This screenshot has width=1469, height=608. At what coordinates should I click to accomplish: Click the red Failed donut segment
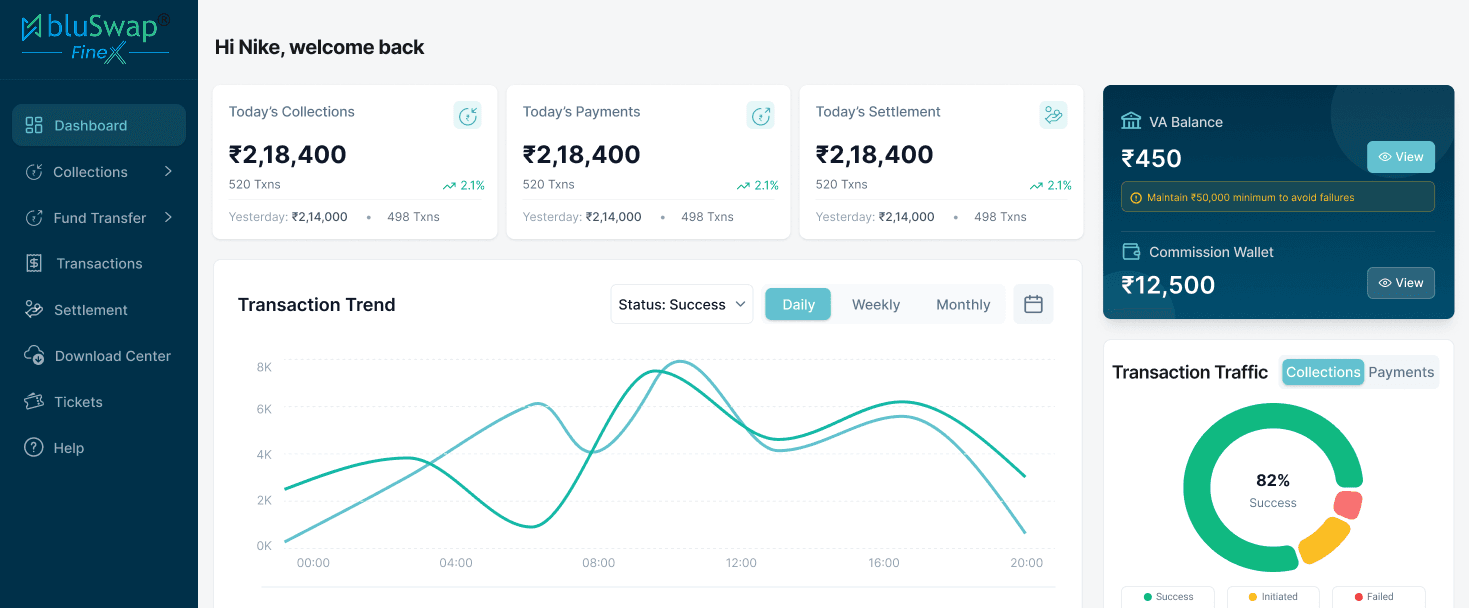(x=1348, y=504)
